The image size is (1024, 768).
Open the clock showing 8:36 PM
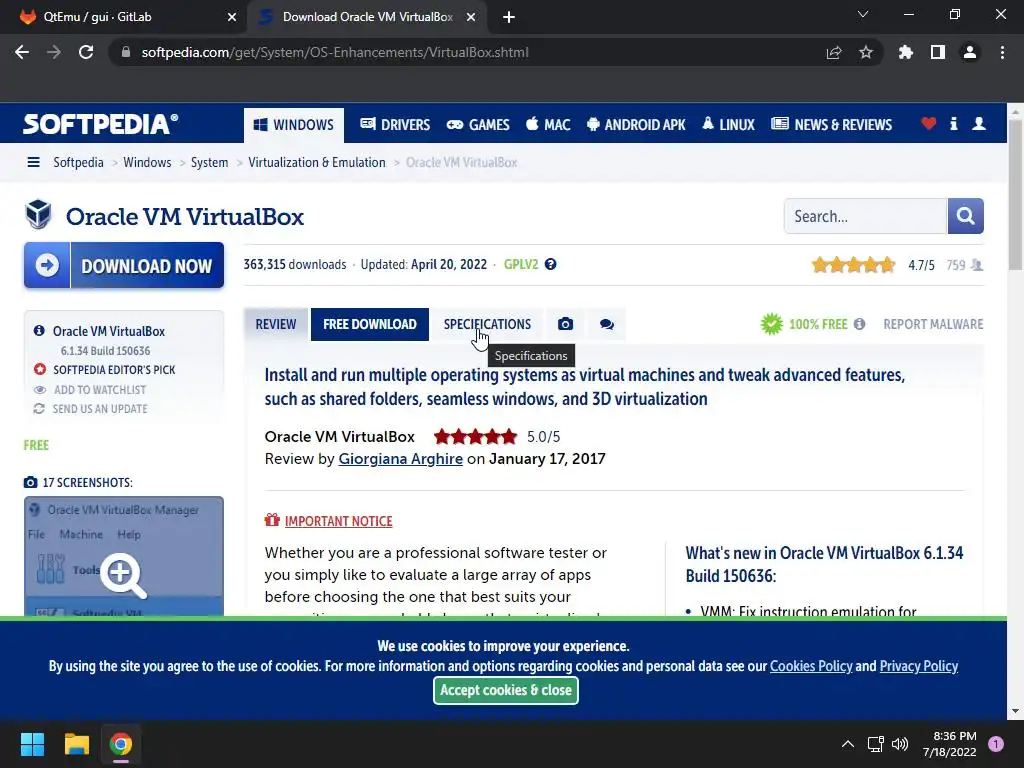tap(950, 744)
